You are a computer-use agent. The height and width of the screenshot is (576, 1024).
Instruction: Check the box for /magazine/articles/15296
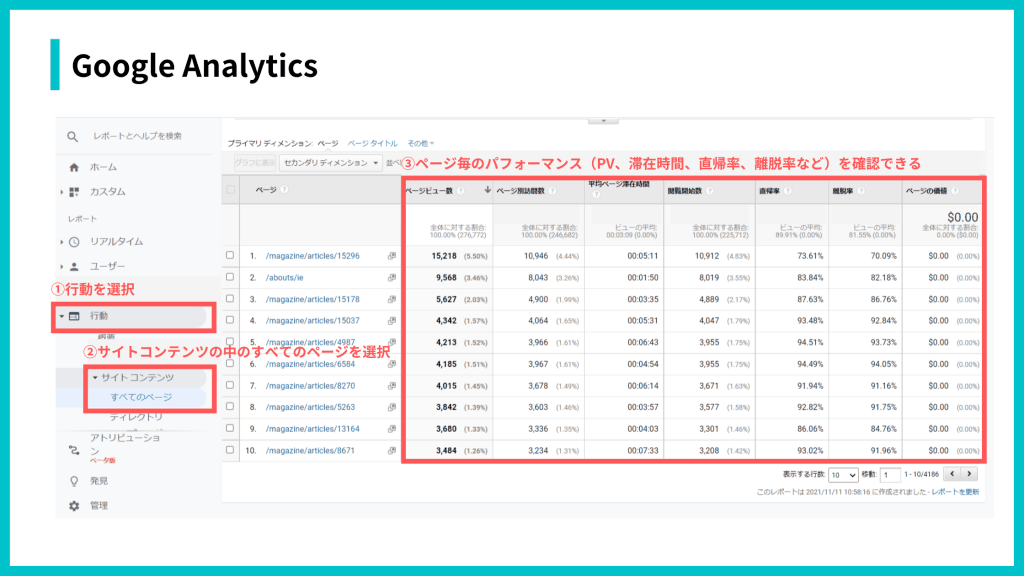point(230,255)
